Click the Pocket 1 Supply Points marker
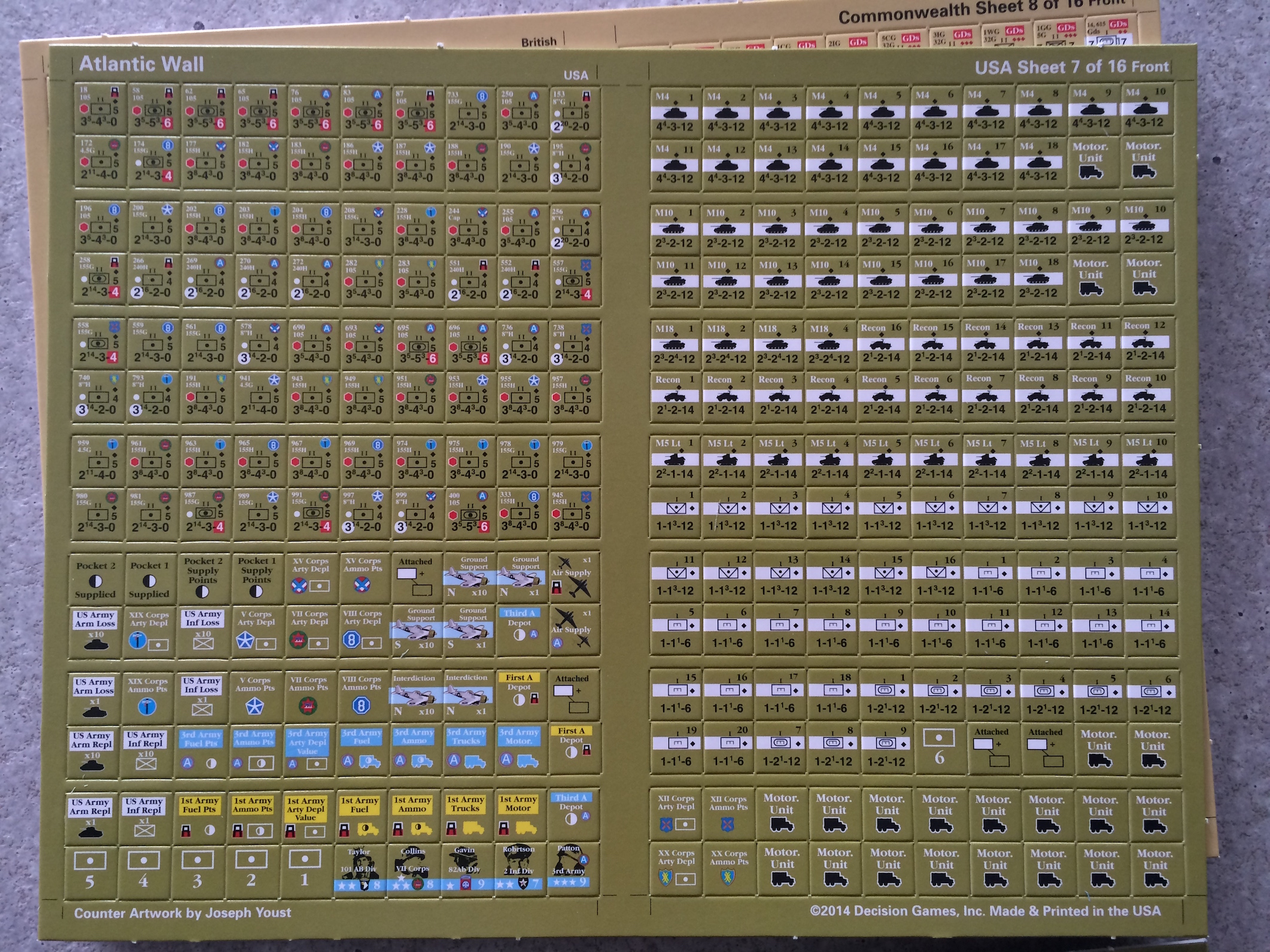Screen dimensions: 1270x952 pos(257,577)
